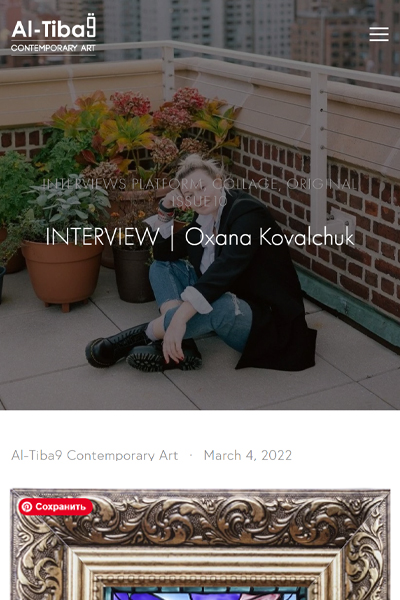Open the ISSUE10 category link
Screen dimensions: 400x600
[x=199, y=201]
